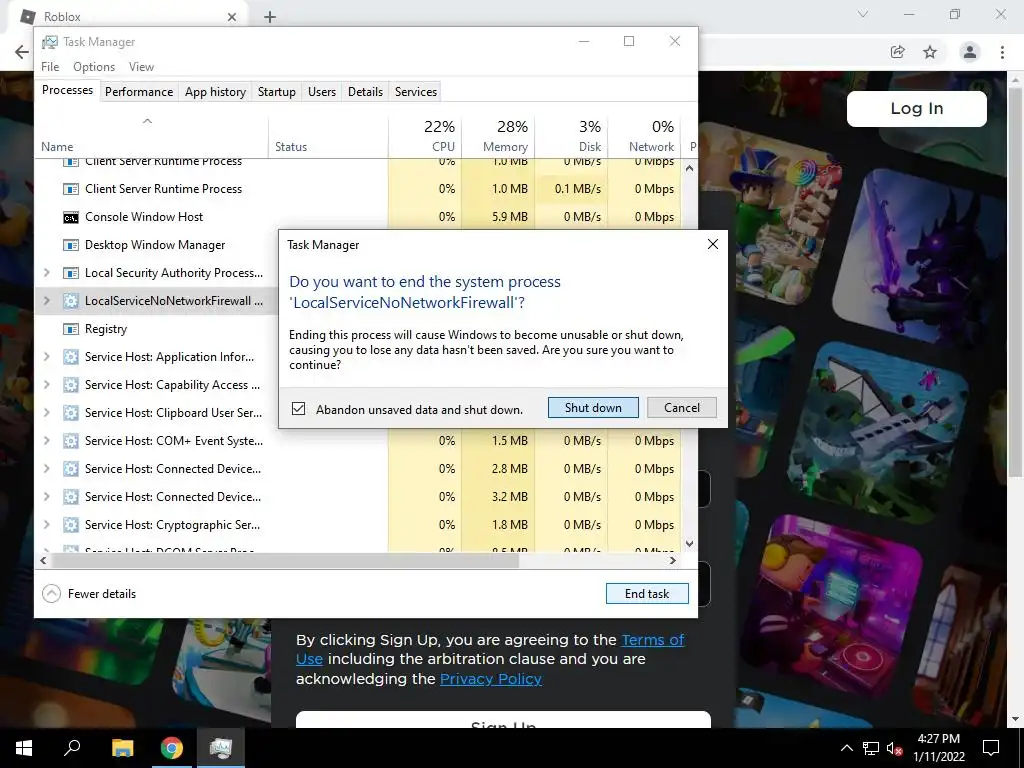Click the Registry process icon

click(x=71, y=329)
